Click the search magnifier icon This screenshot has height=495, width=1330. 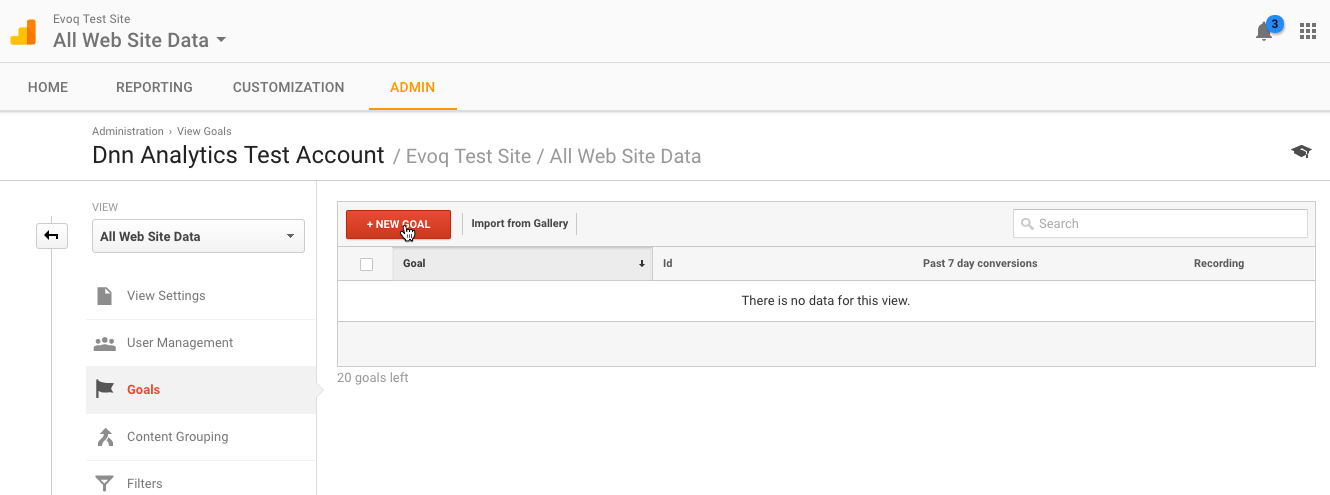[1027, 224]
